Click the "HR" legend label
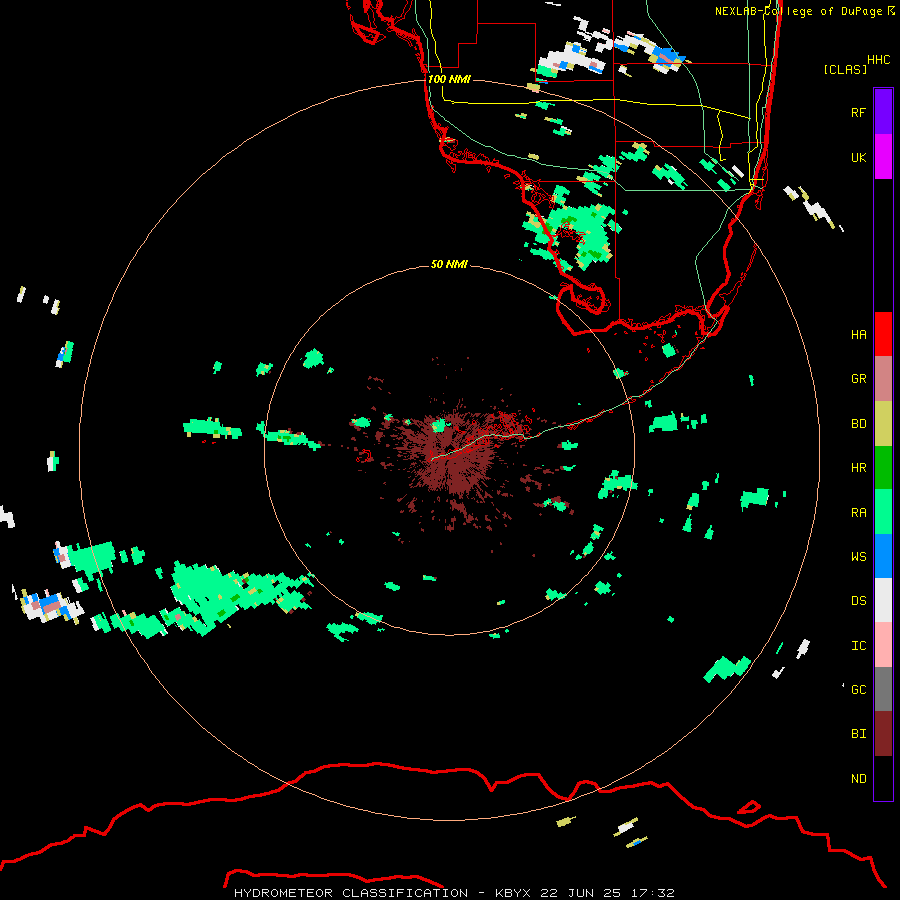Image resolution: width=900 pixels, height=900 pixels. point(858,468)
